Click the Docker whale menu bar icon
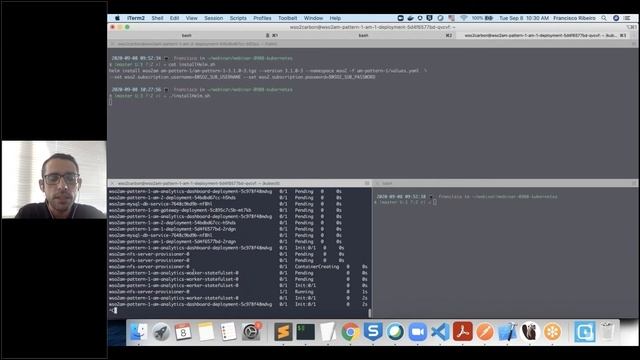Screen dimensions: 640x360 (x=410, y=18)
